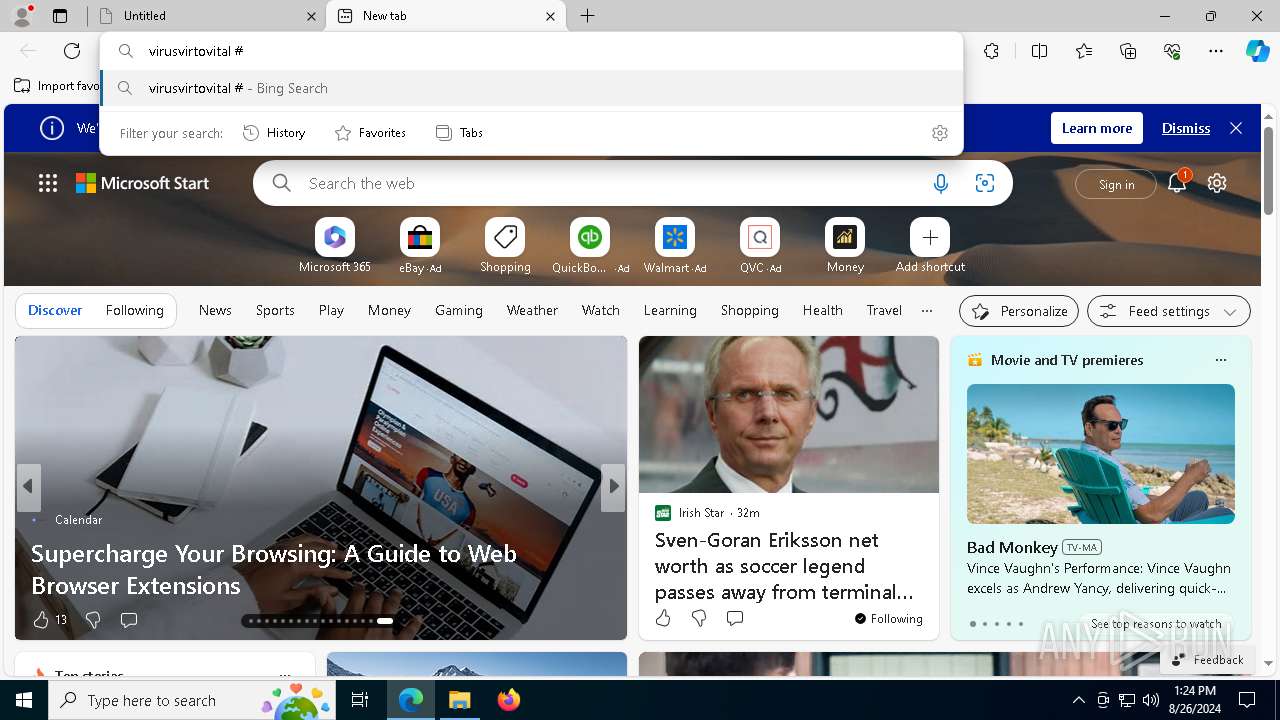Open the Sports category

click(275, 311)
